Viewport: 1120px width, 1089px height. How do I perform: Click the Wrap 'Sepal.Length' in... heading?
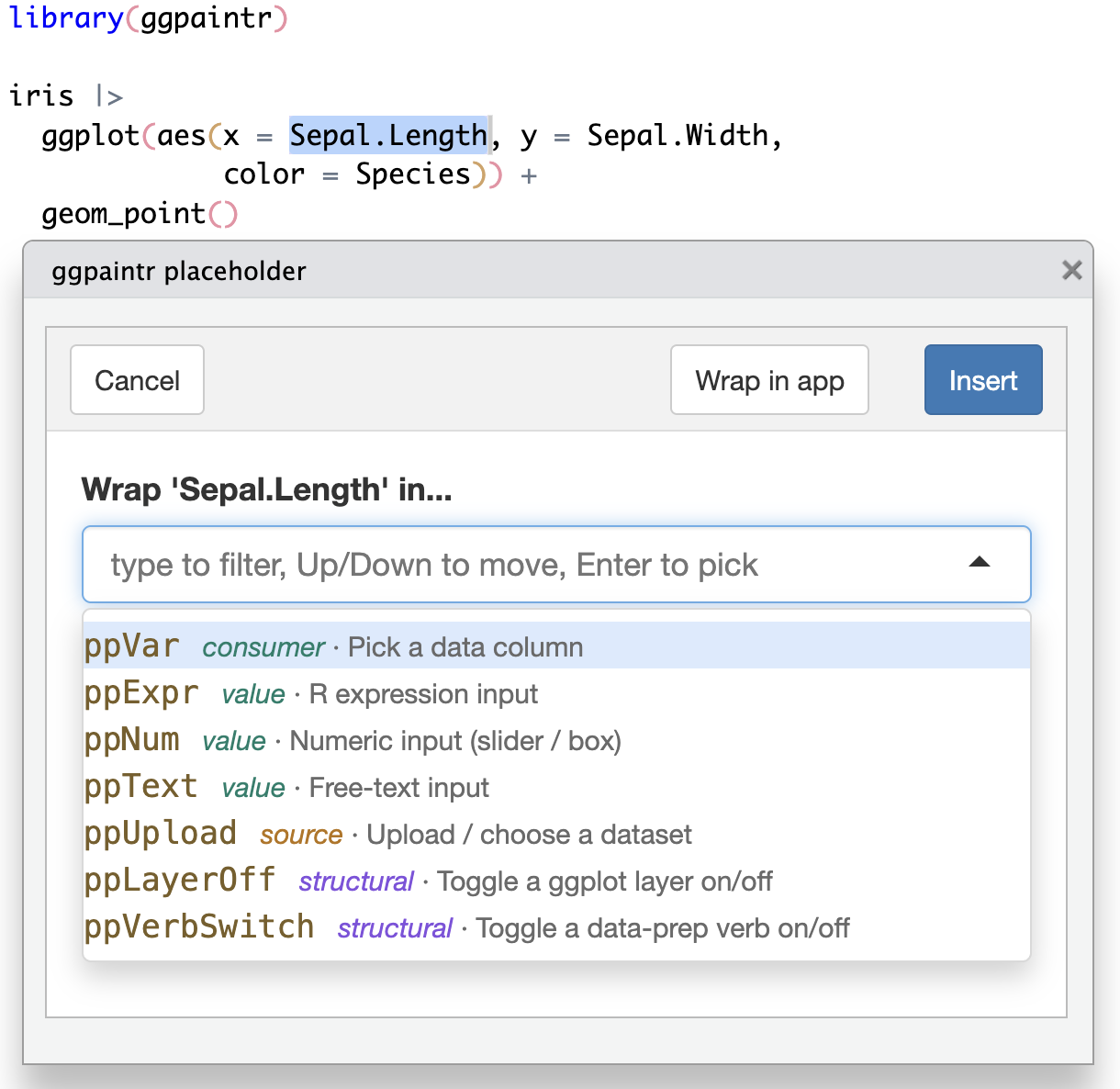[266, 489]
